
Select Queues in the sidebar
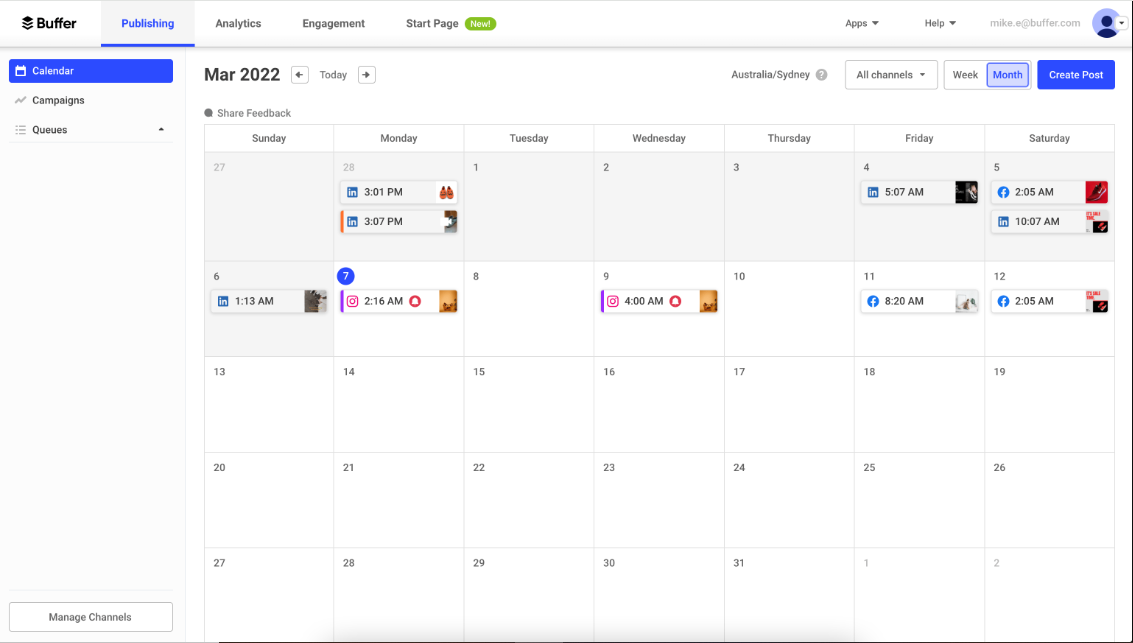90,130
